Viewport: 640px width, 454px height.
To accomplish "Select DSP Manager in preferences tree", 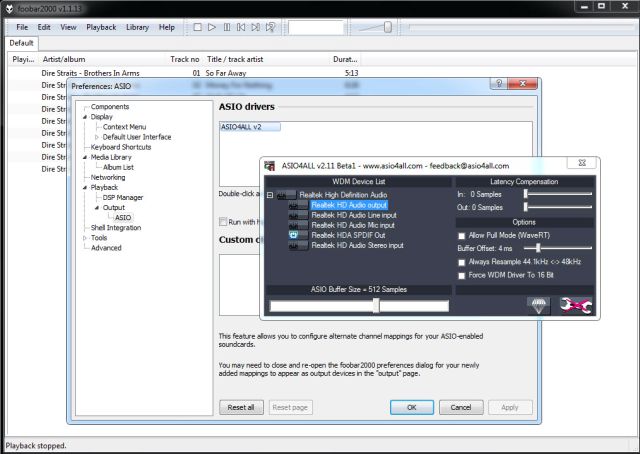I will coord(123,198).
